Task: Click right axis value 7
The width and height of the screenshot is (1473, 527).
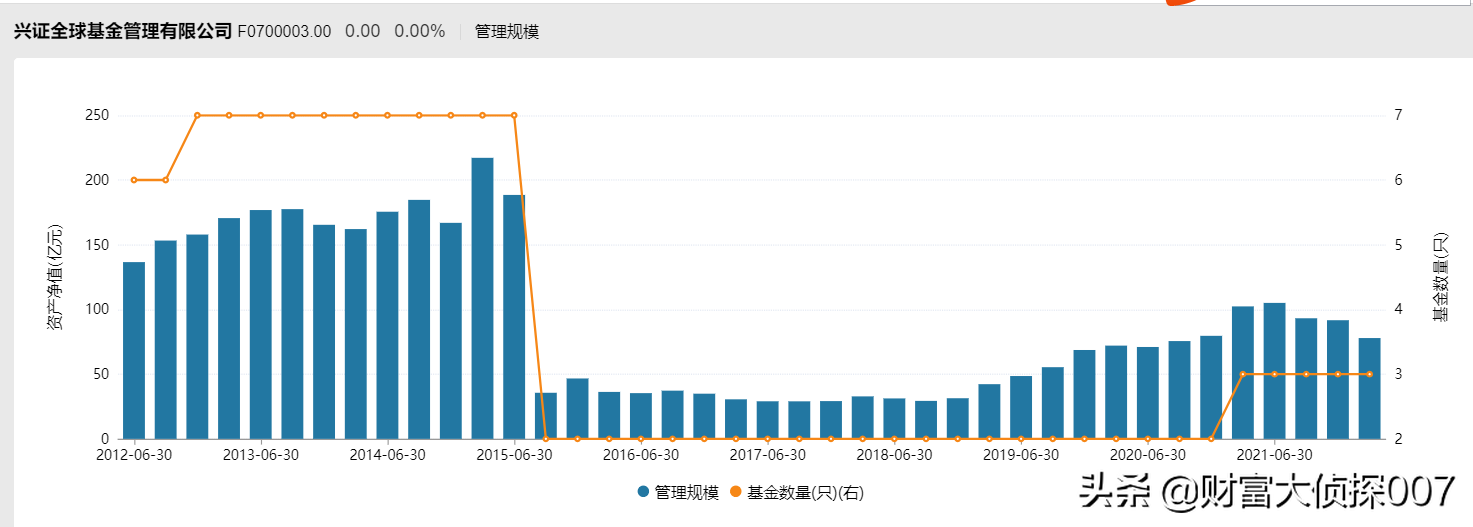Action: click(1399, 115)
